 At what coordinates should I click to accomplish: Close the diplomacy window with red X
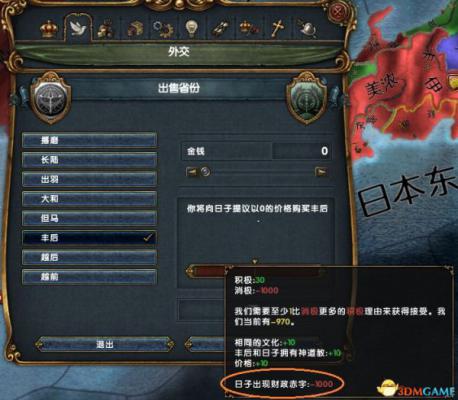click(x=339, y=13)
